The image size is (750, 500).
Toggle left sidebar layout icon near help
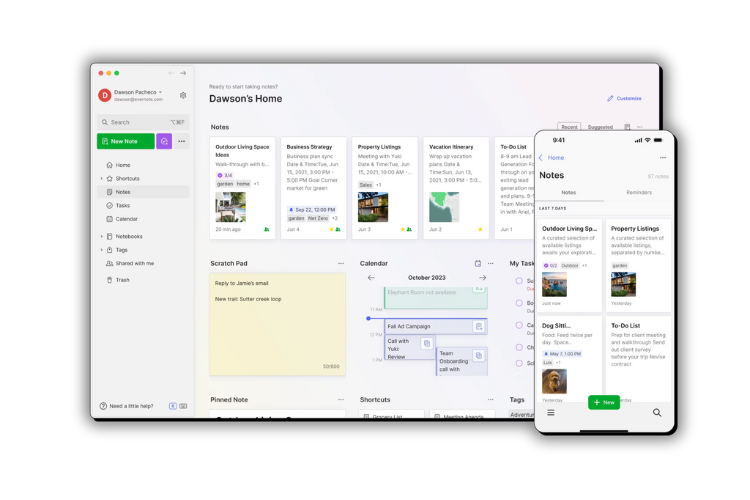pos(173,406)
